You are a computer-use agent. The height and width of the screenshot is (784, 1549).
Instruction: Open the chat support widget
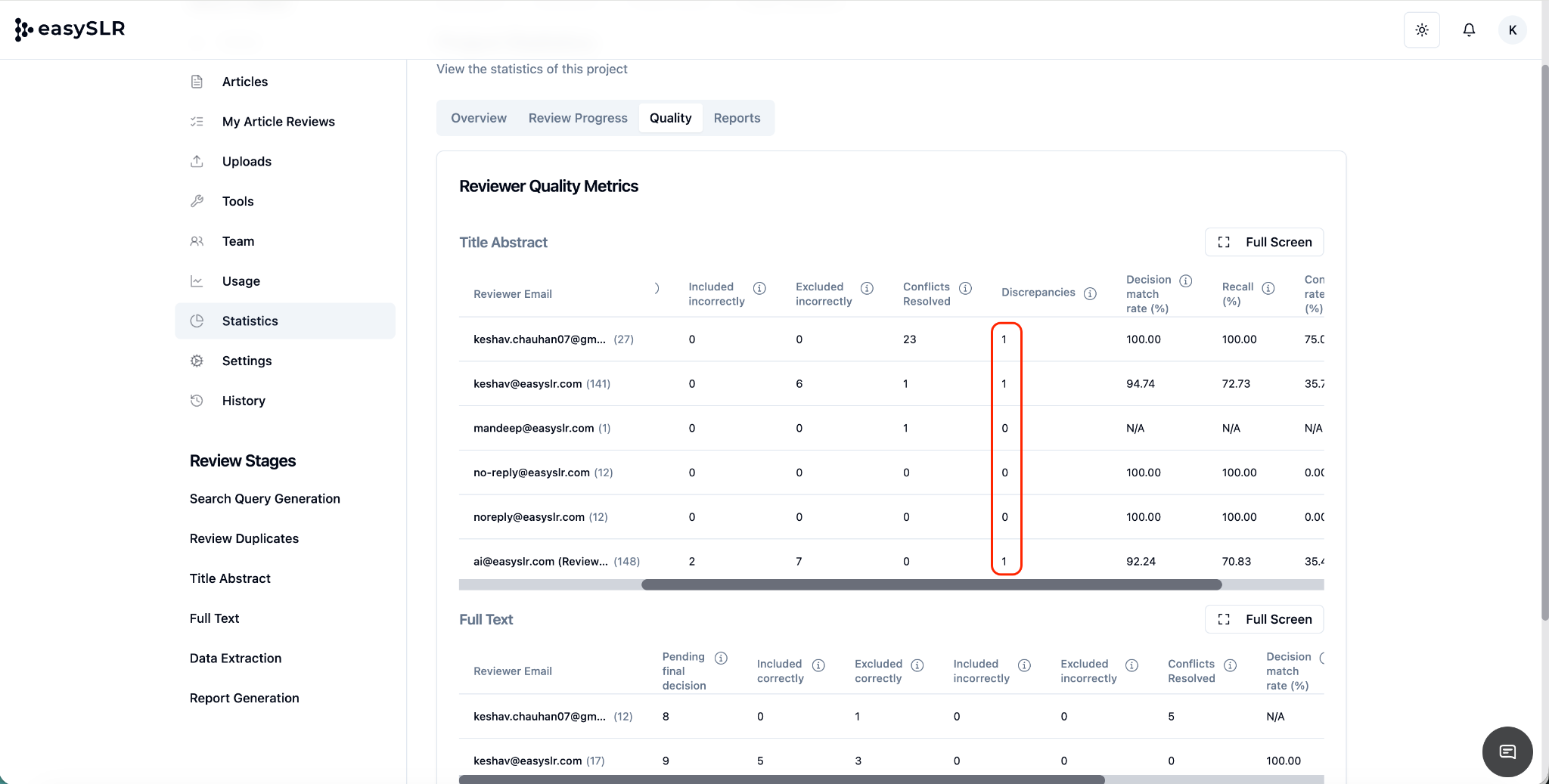click(1507, 751)
